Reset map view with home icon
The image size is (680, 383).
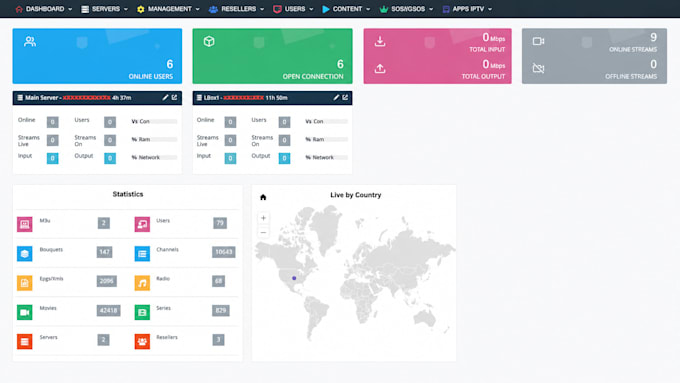pos(263,197)
